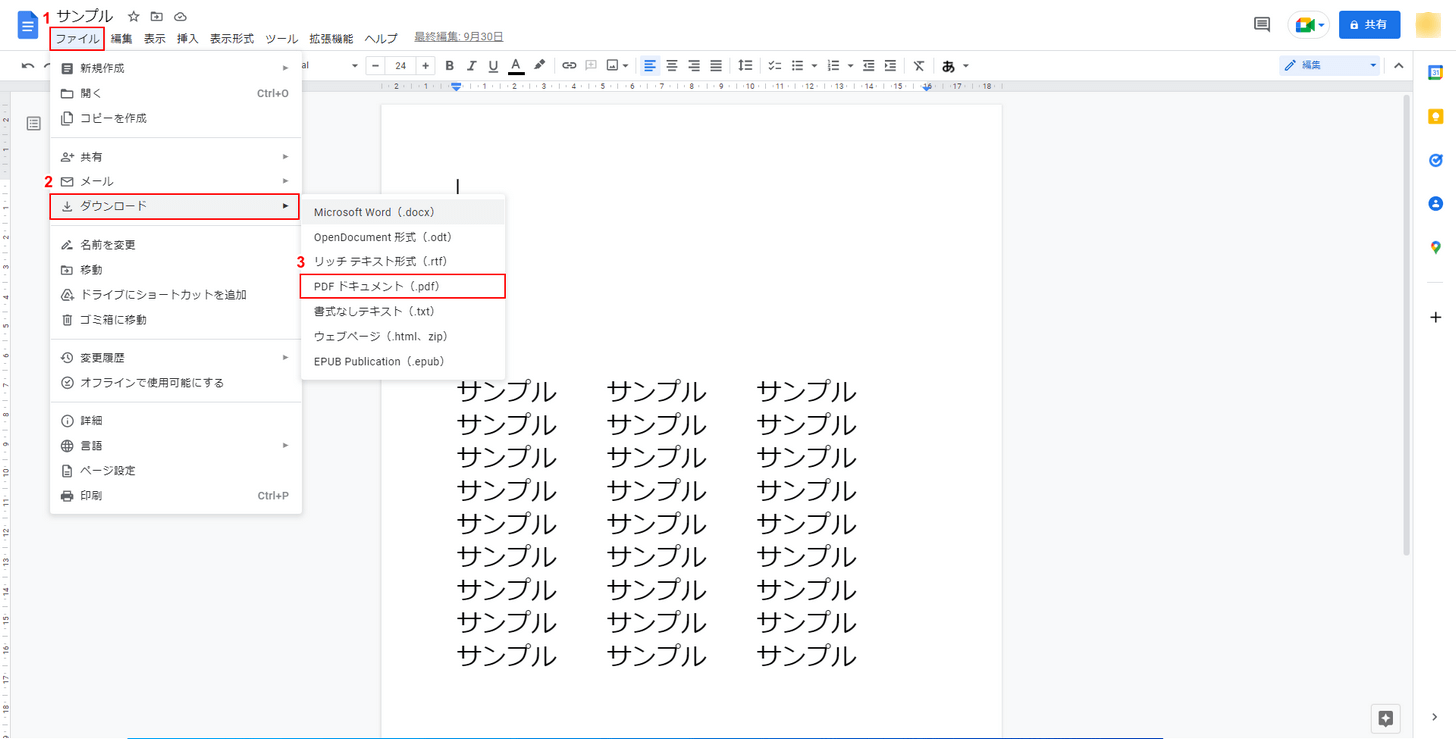
Task: Click the numbered list icon
Action: [834, 66]
